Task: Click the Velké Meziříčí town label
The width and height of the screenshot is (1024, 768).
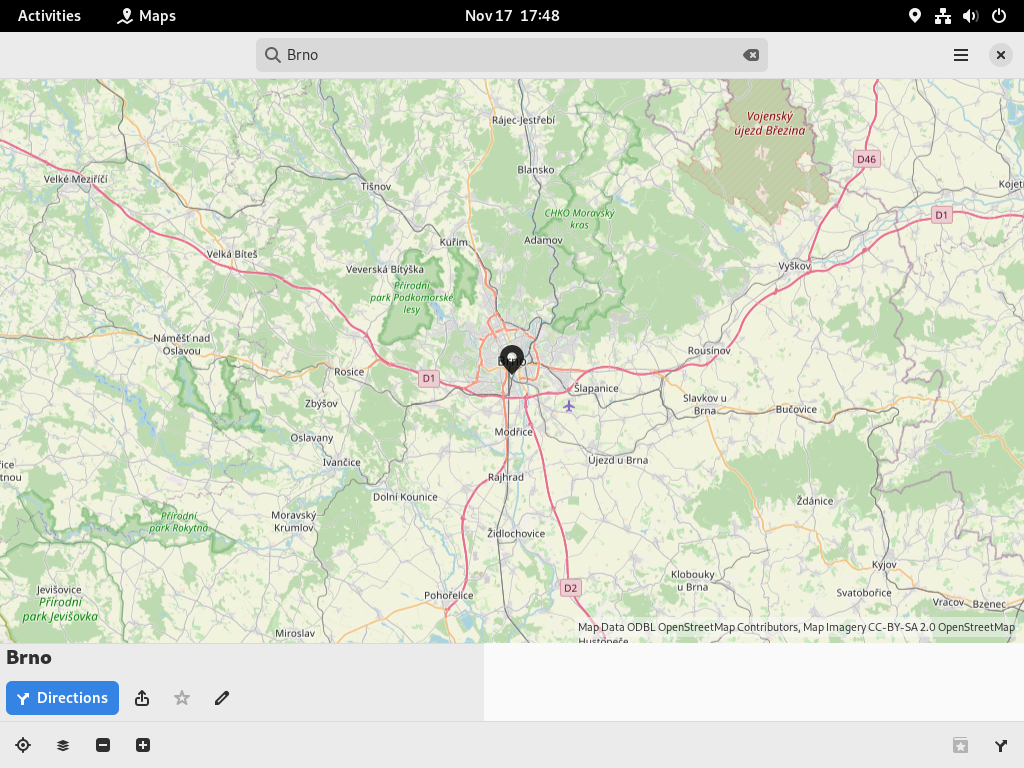Action: pyautogui.click(x=76, y=179)
